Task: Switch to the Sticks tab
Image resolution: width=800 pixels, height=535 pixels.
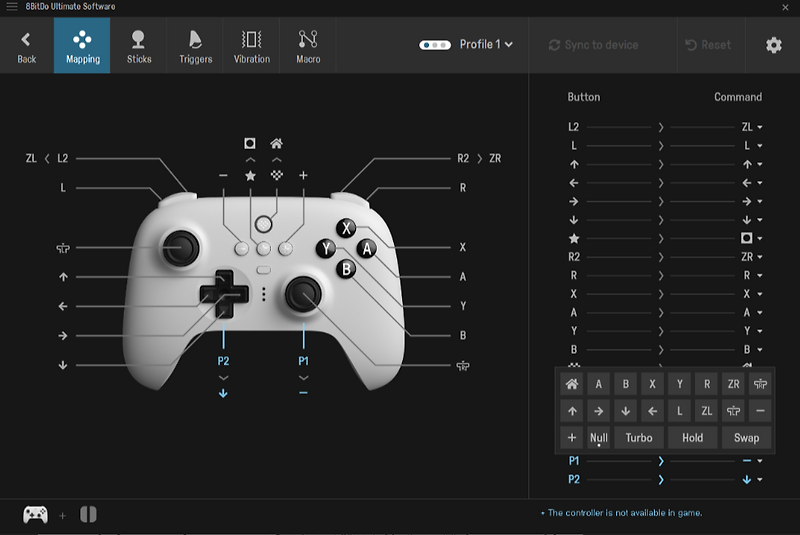Action: (x=139, y=46)
